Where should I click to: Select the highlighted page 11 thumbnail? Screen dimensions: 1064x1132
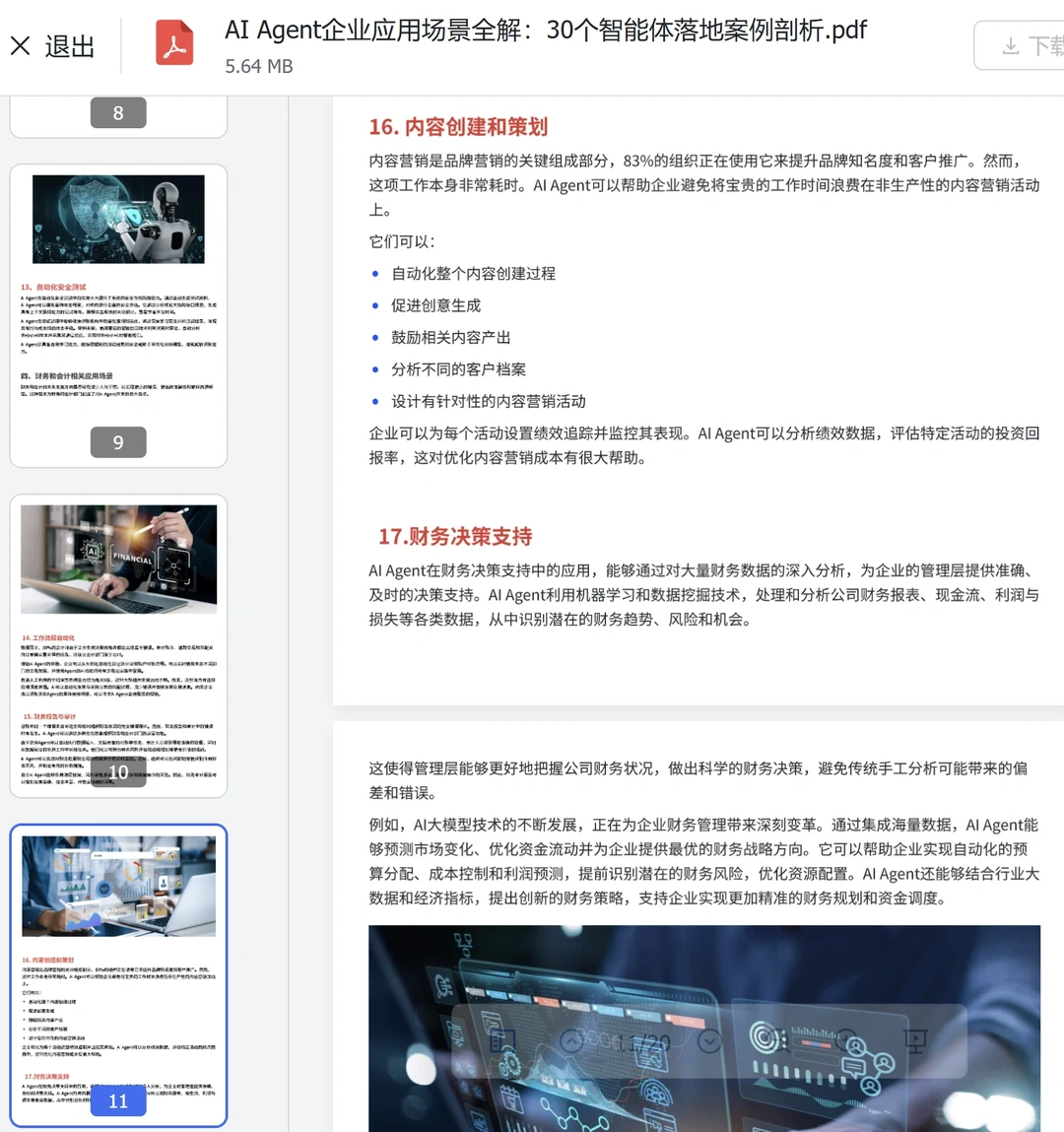coord(118,975)
